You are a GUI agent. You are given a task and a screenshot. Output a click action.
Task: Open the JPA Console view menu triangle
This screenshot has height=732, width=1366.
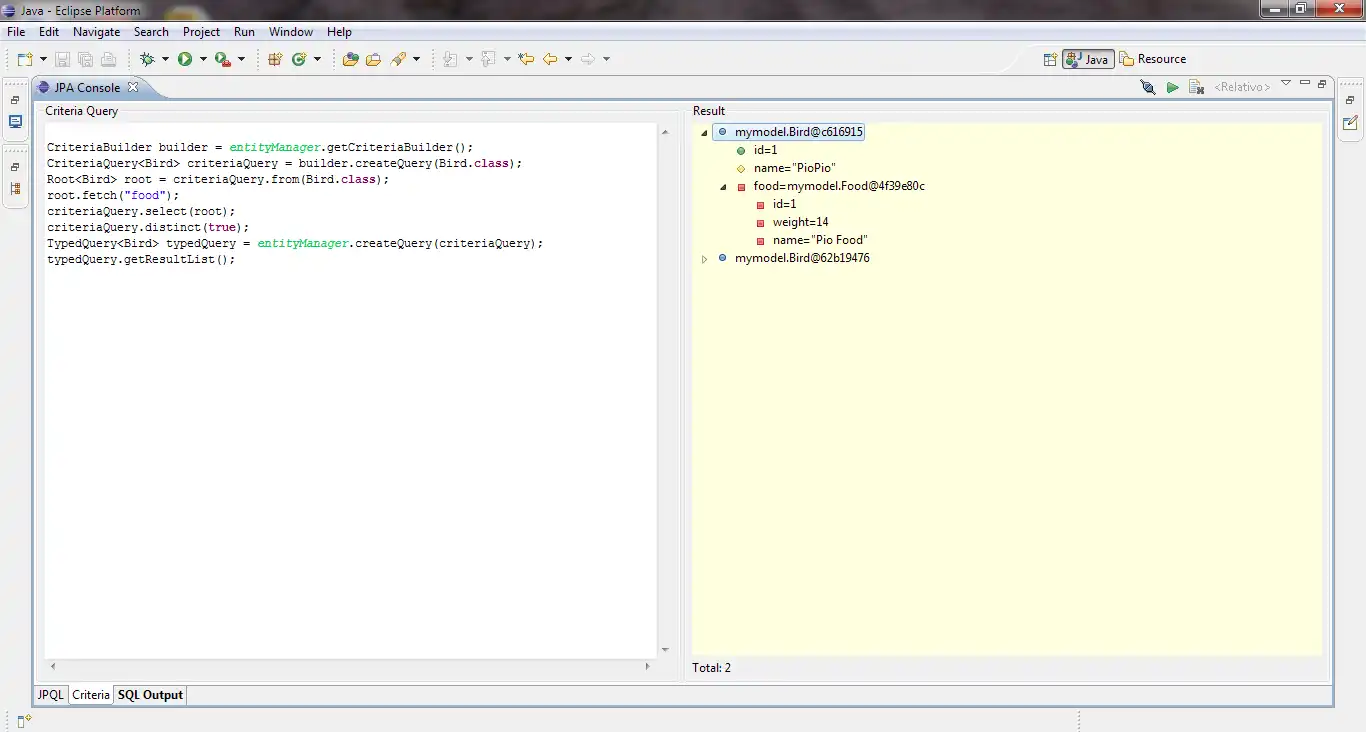pos(1286,83)
